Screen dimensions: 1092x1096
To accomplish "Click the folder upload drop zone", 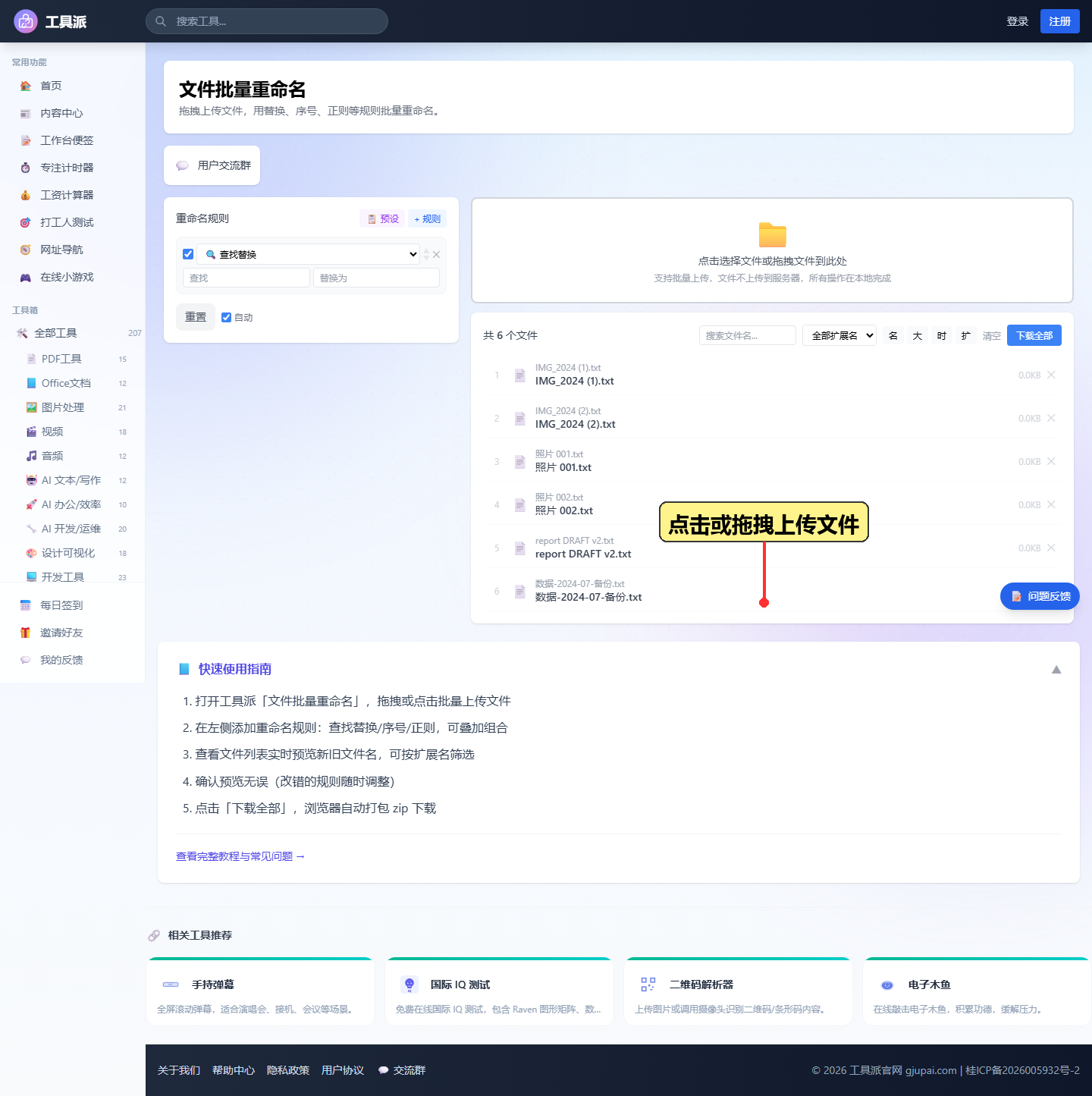I will [772, 250].
